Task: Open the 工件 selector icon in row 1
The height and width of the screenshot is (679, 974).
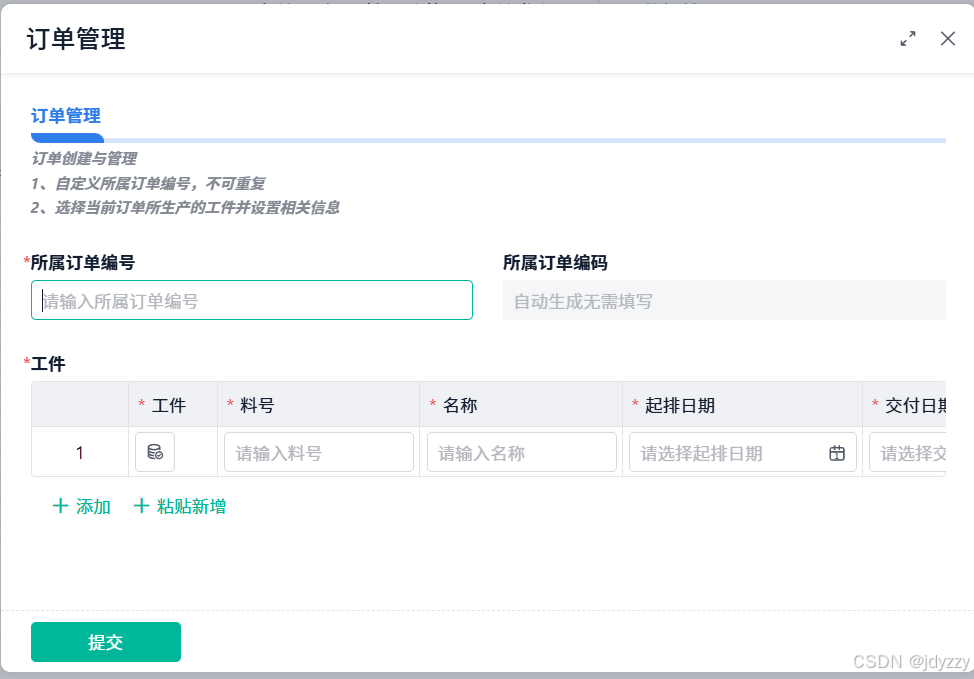Action: coord(155,452)
